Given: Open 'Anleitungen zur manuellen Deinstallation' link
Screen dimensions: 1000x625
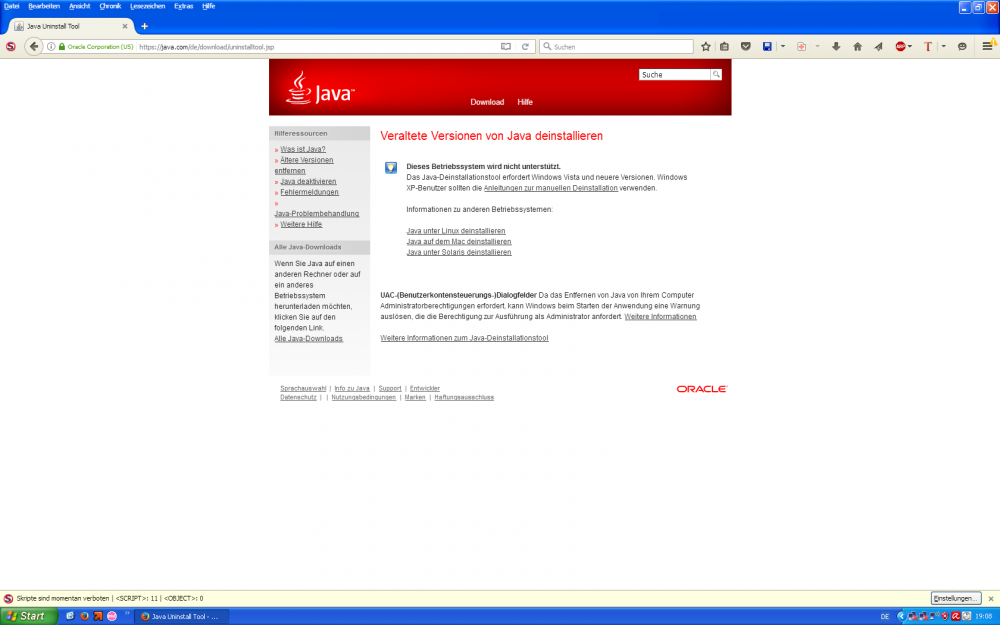Looking at the screenshot, I should [550, 188].
